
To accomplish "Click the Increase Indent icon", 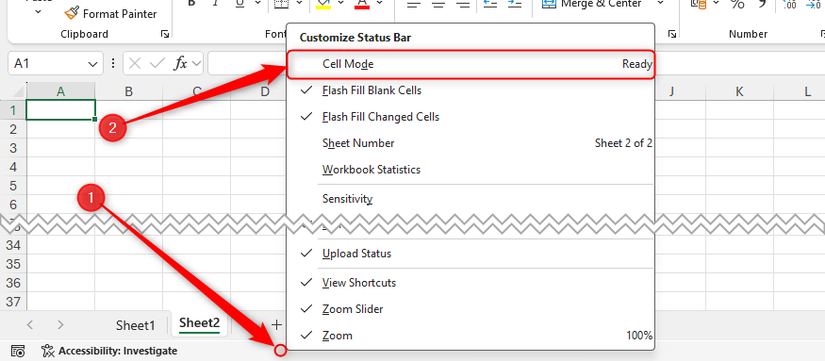I will [x=515, y=4].
